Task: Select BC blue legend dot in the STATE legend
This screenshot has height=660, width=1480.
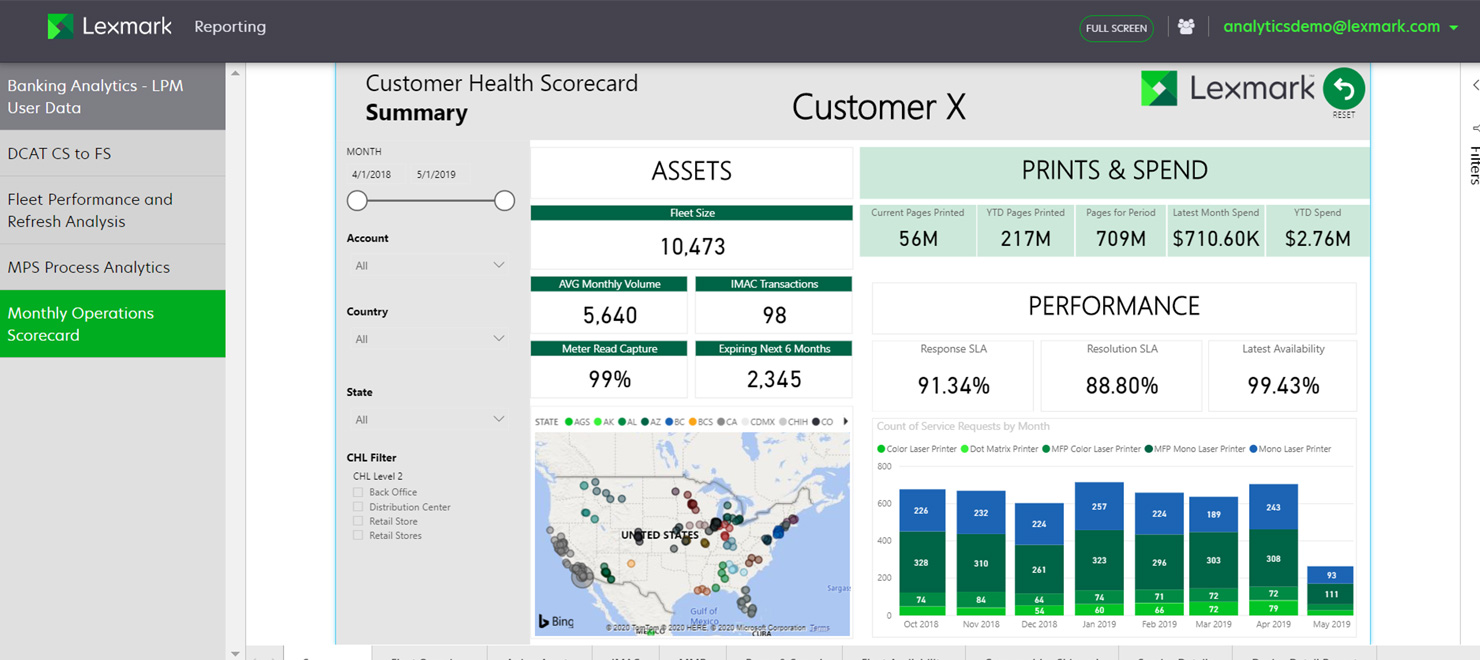Action: pos(669,422)
